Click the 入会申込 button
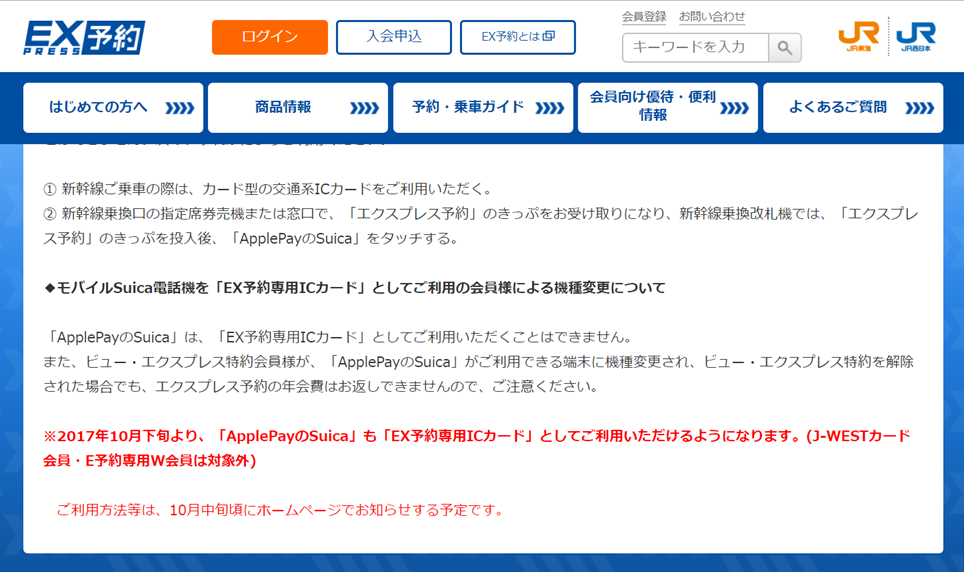This screenshot has width=964, height=572. [394, 37]
